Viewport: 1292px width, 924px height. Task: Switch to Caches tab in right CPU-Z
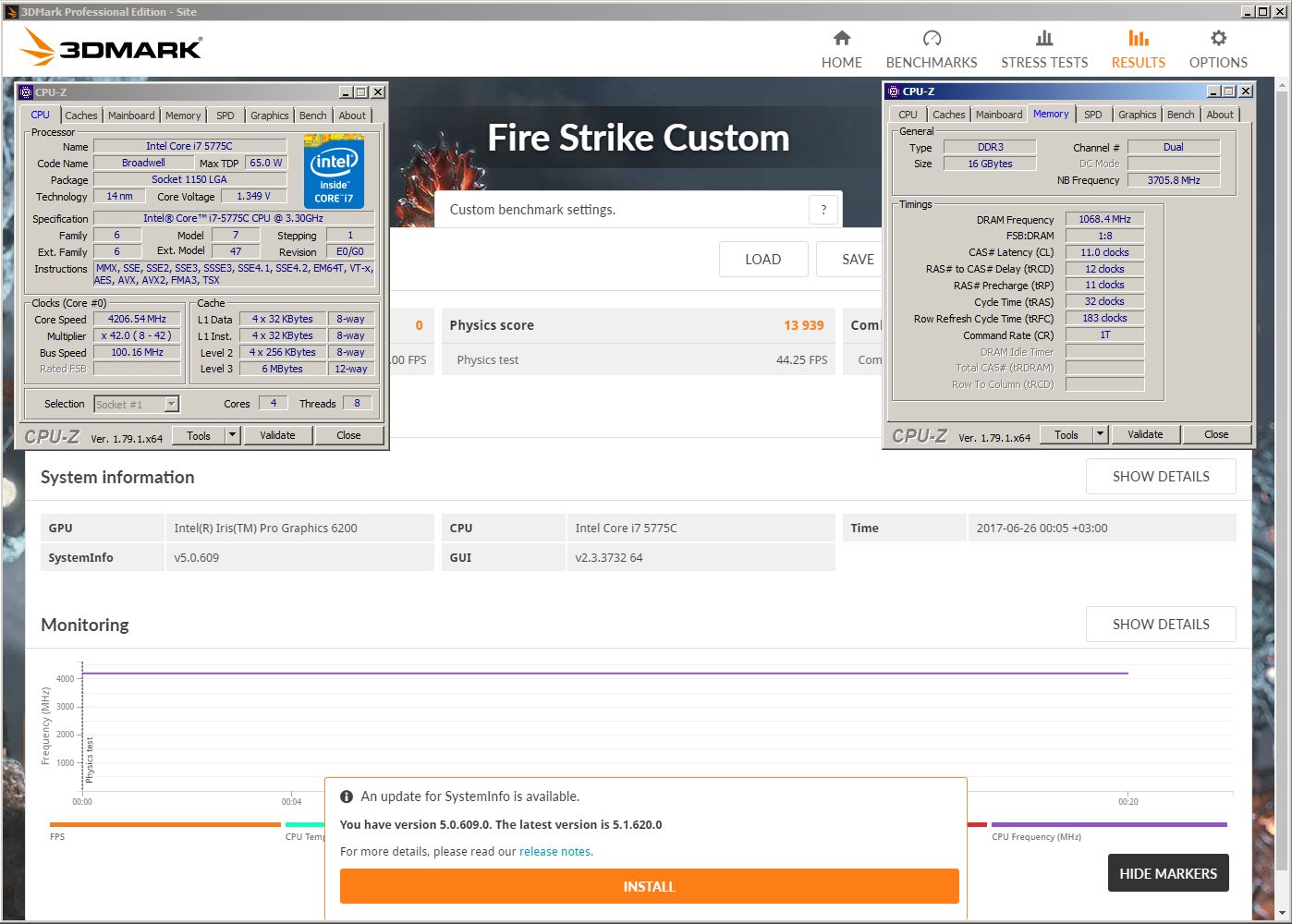coord(949,115)
